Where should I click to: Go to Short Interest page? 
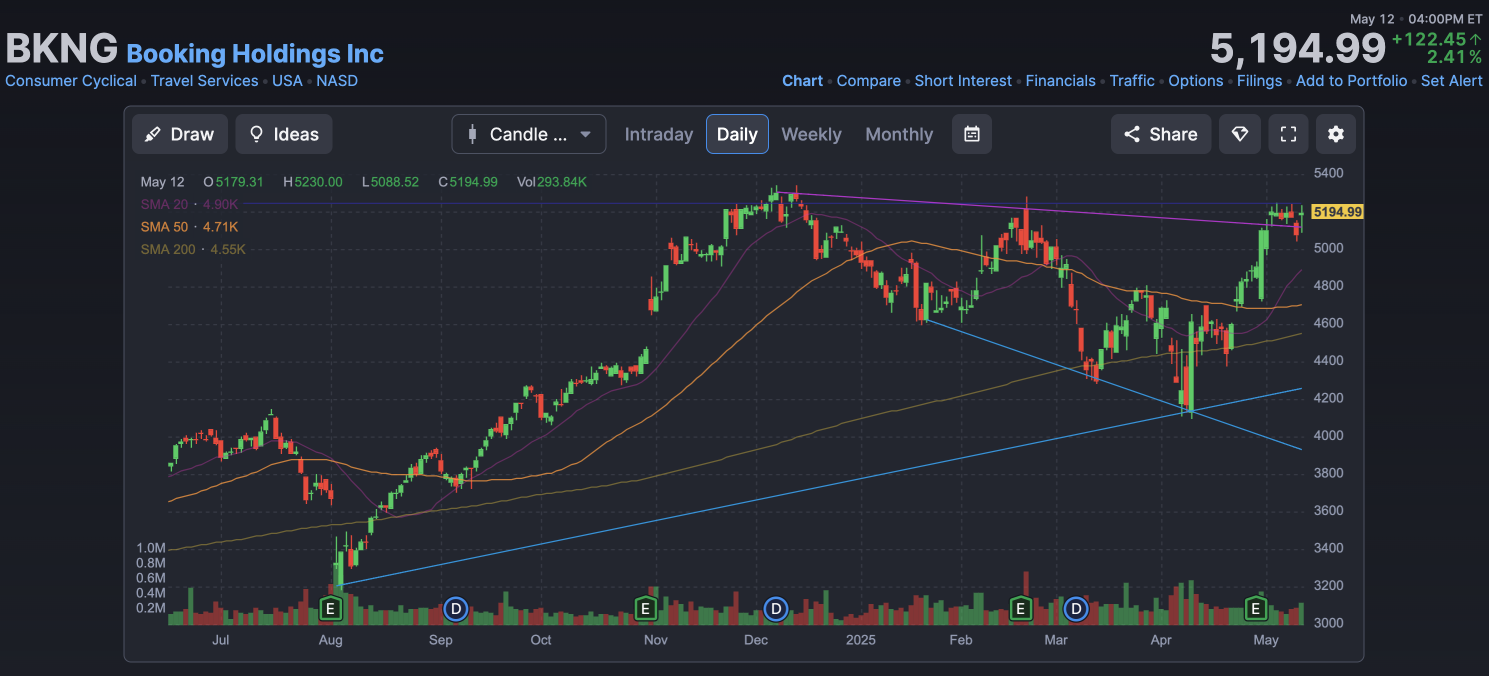[x=963, y=81]
